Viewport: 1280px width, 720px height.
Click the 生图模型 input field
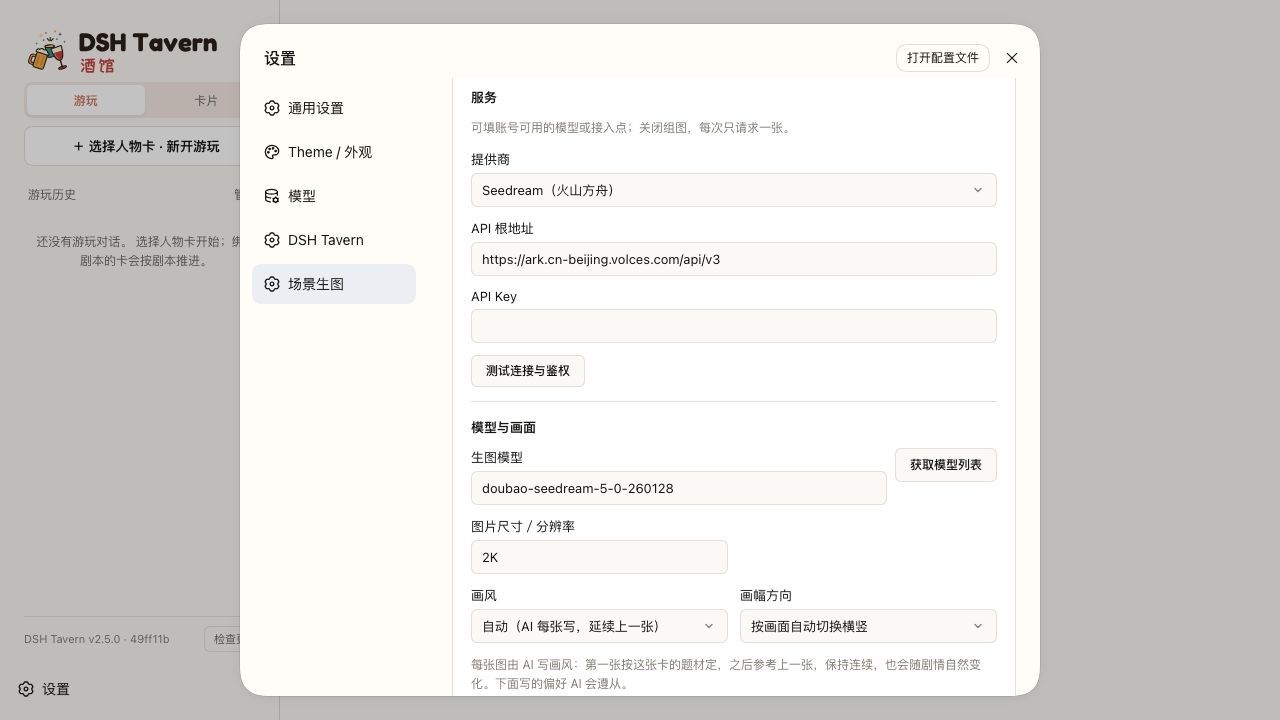[678, 488]
